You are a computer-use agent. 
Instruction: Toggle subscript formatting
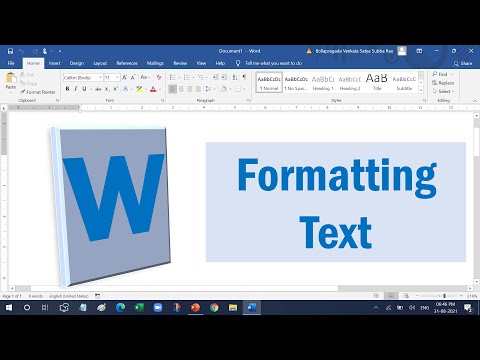pos(107,89)
